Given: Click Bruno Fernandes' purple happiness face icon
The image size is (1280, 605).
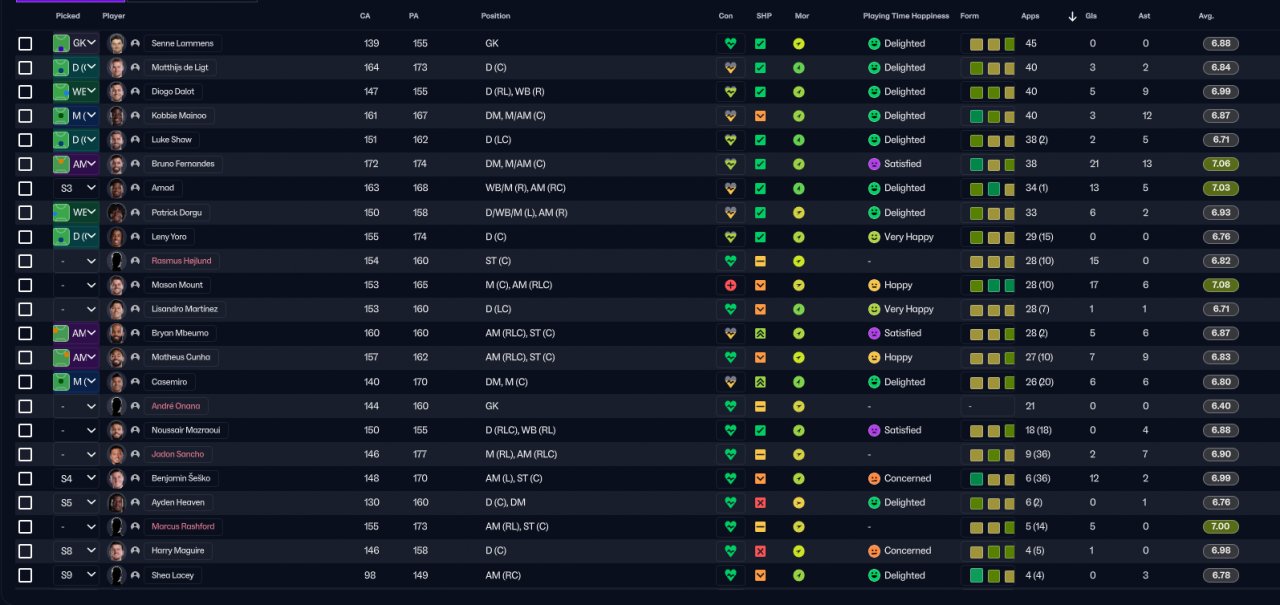Looking at the screenshot, I should (x=873, y=164).
